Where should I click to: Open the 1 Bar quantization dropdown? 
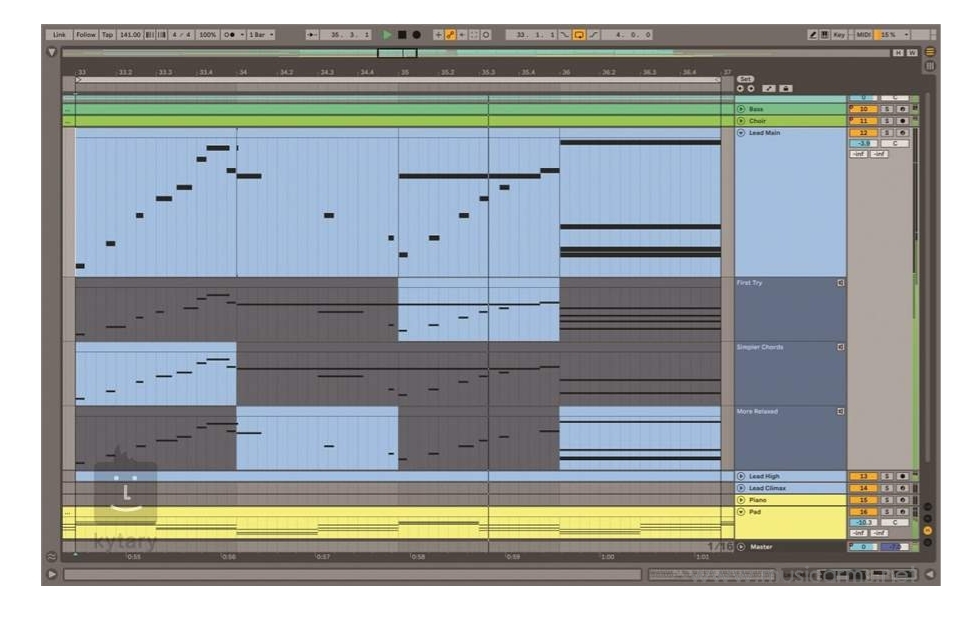tap(262, 35)
